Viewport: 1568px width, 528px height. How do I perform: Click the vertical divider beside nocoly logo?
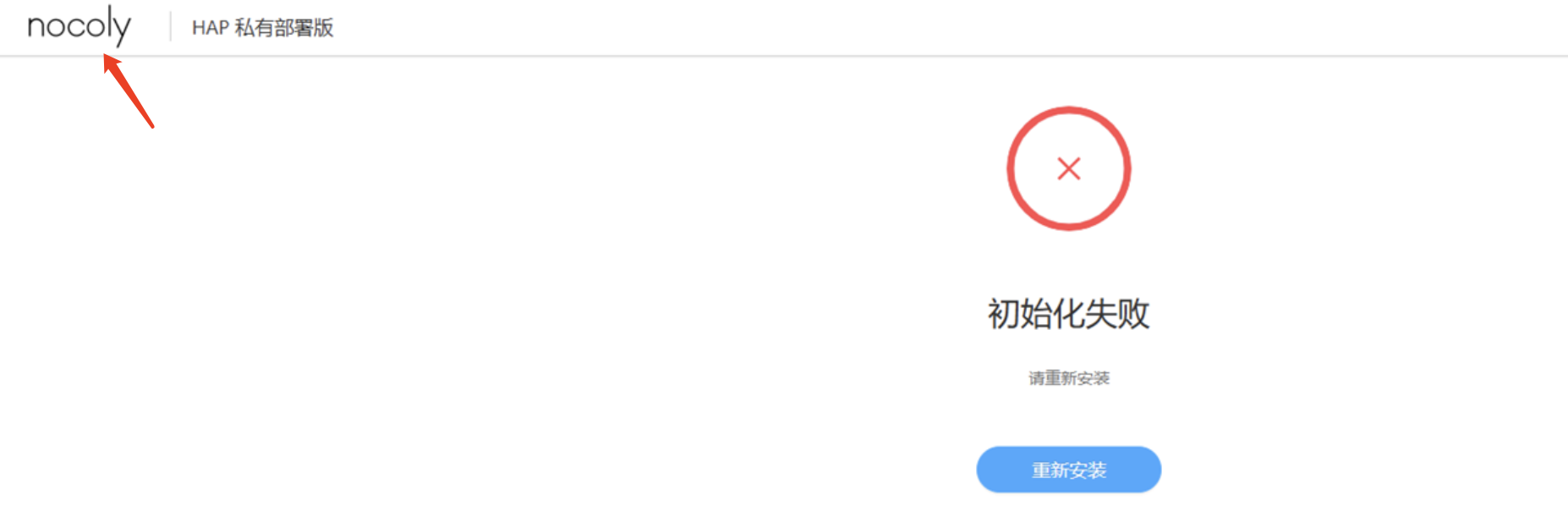tap(171, 26)
